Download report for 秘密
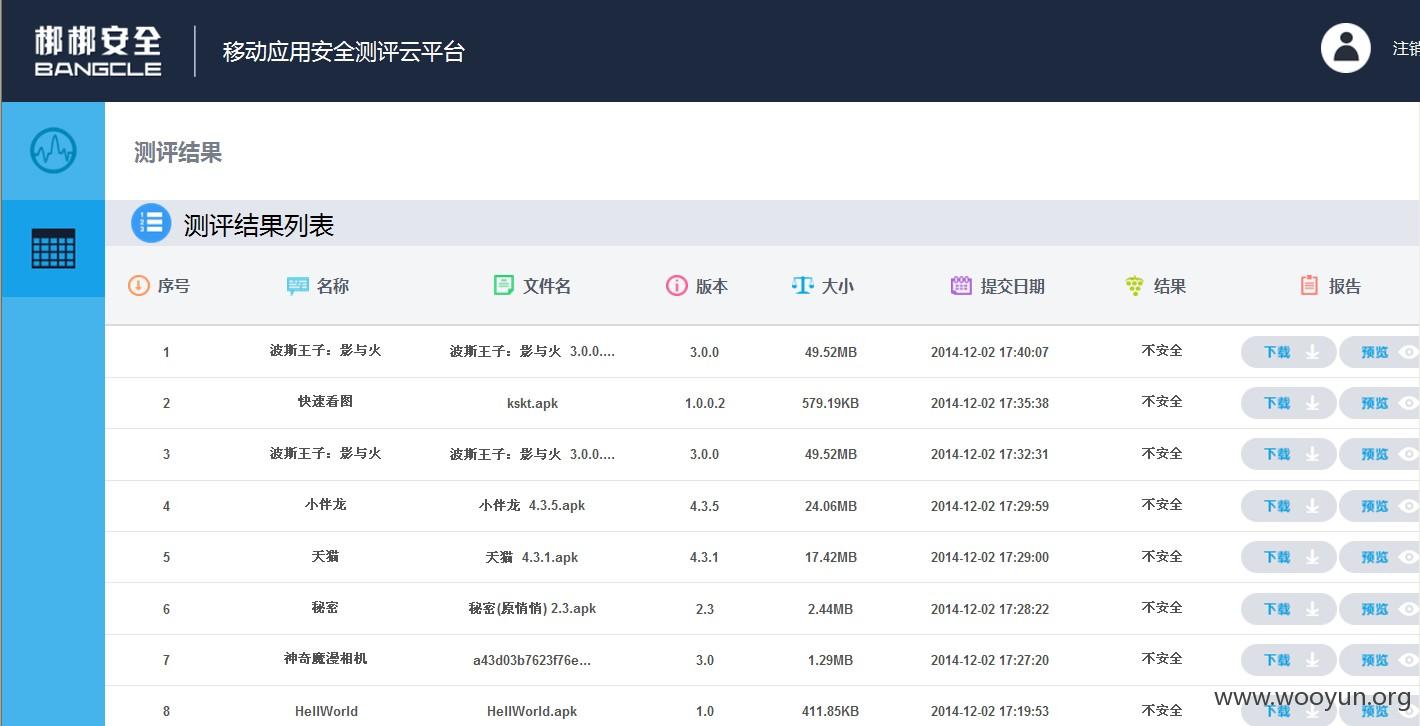This screenshot has width=1420, height=726. click(1288, 609)
